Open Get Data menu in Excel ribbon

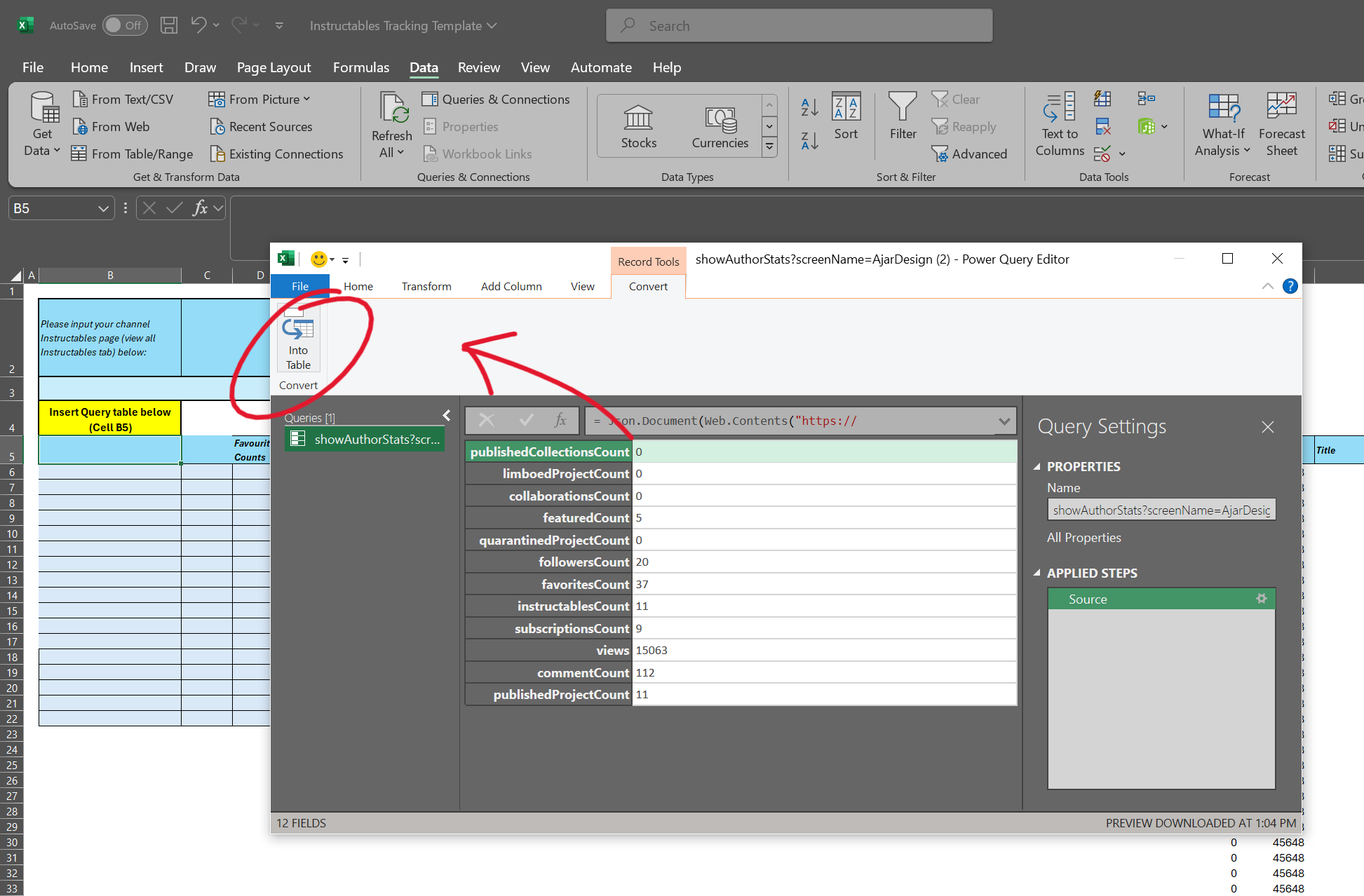tap(42, 125)
